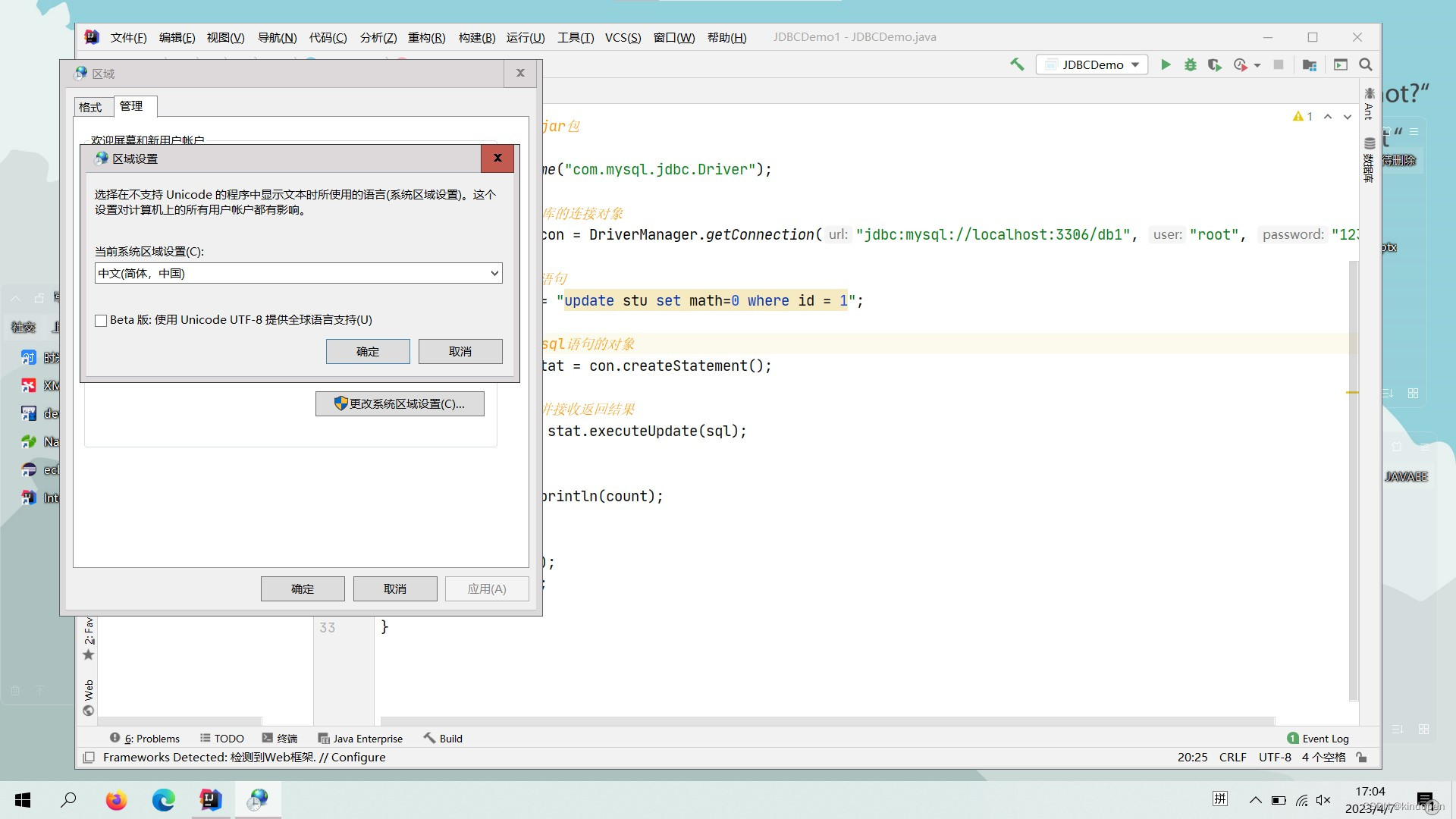Mute the system volume in the tray
Viewport: 1456px width, 819px height.
[x=1324, y=800]
